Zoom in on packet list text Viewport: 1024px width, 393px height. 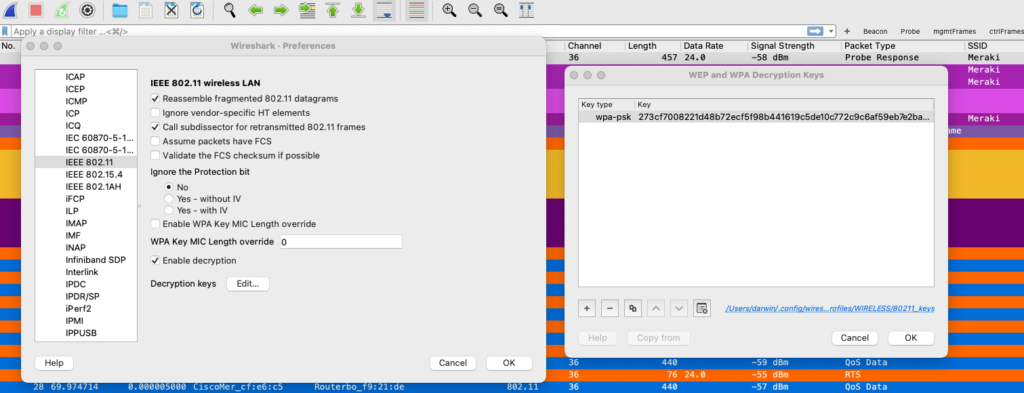tap(449, 10)
